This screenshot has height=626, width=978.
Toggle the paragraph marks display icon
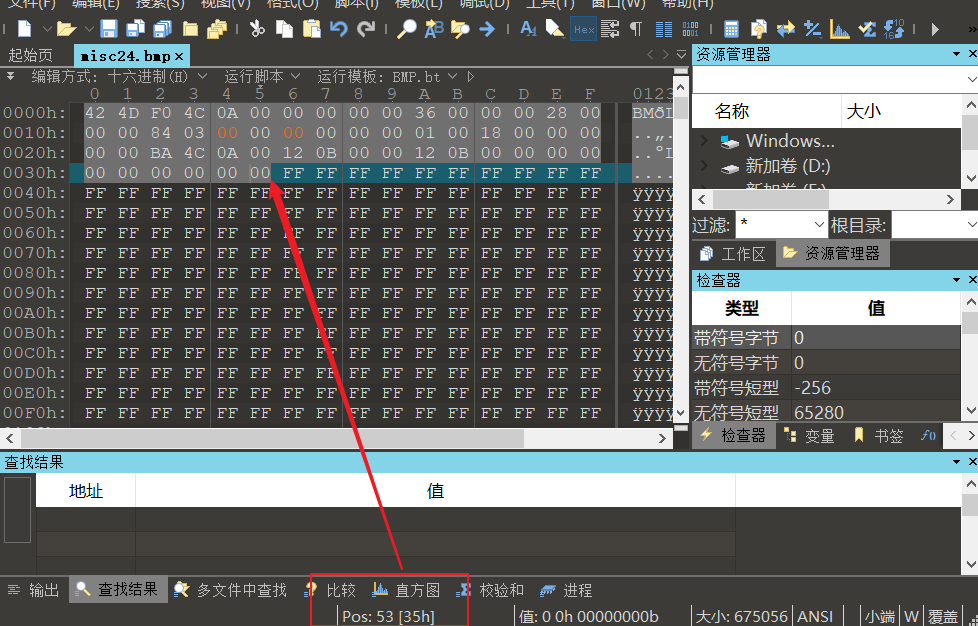(636, 28)
